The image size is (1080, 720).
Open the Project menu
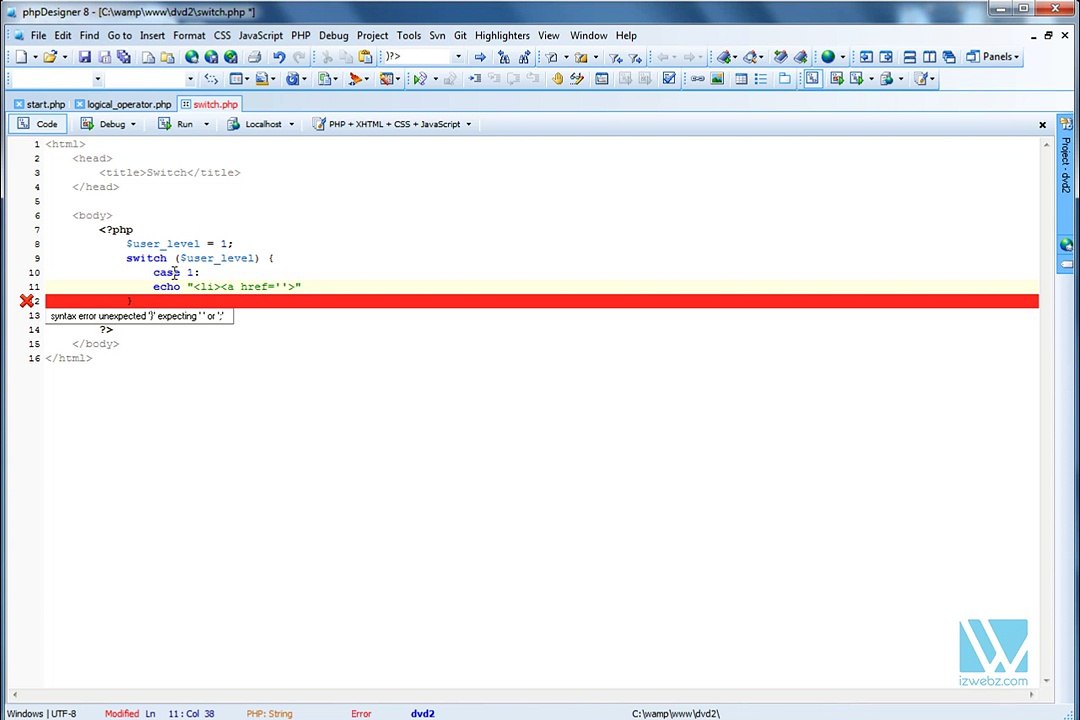372,35
